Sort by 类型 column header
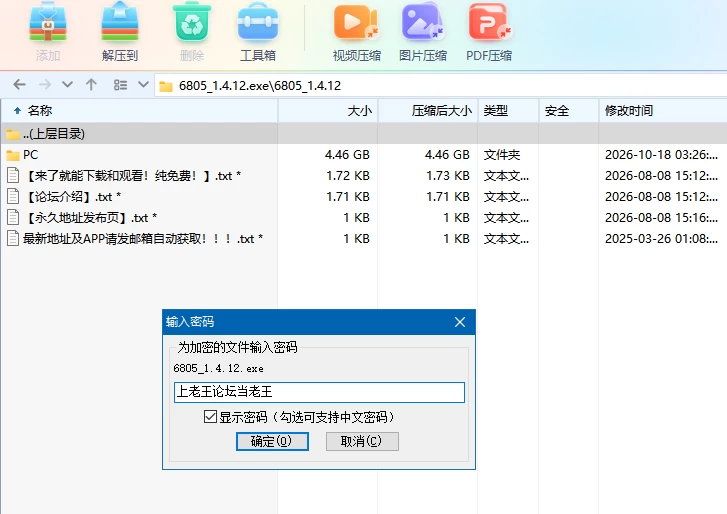 [508, 111]
